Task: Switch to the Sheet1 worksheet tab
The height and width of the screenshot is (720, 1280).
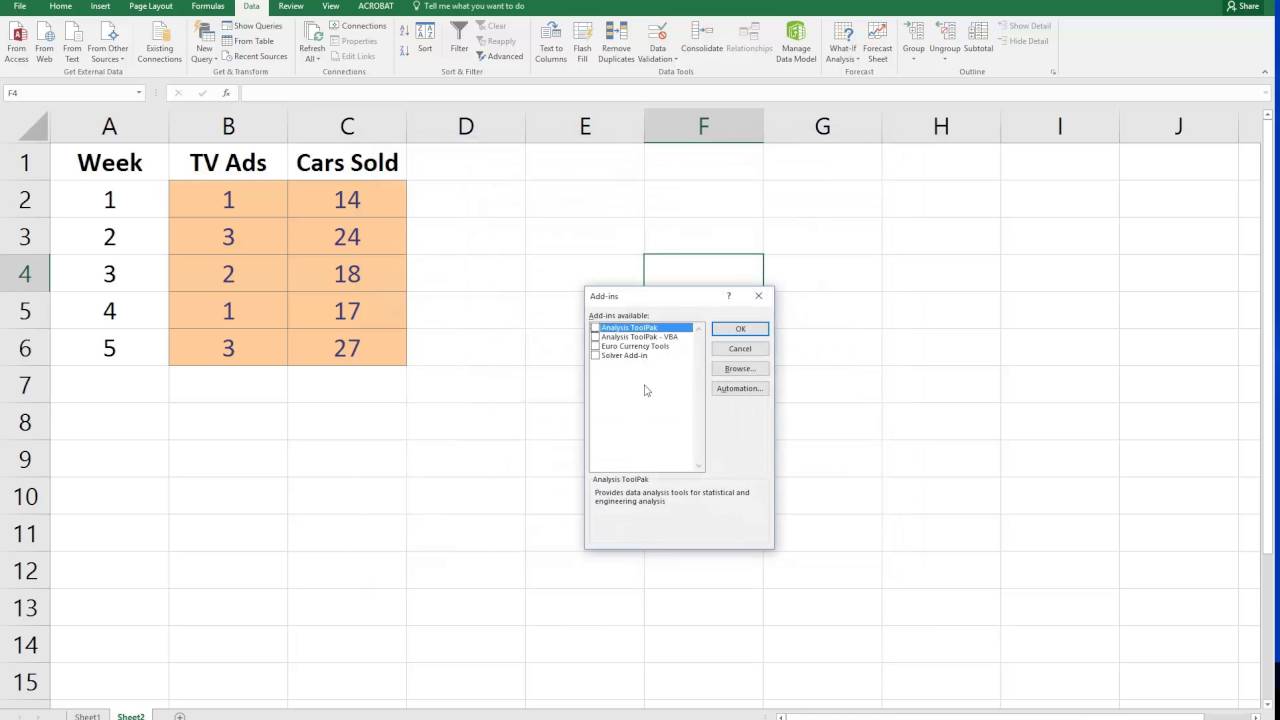Action: tap(87, 716)
